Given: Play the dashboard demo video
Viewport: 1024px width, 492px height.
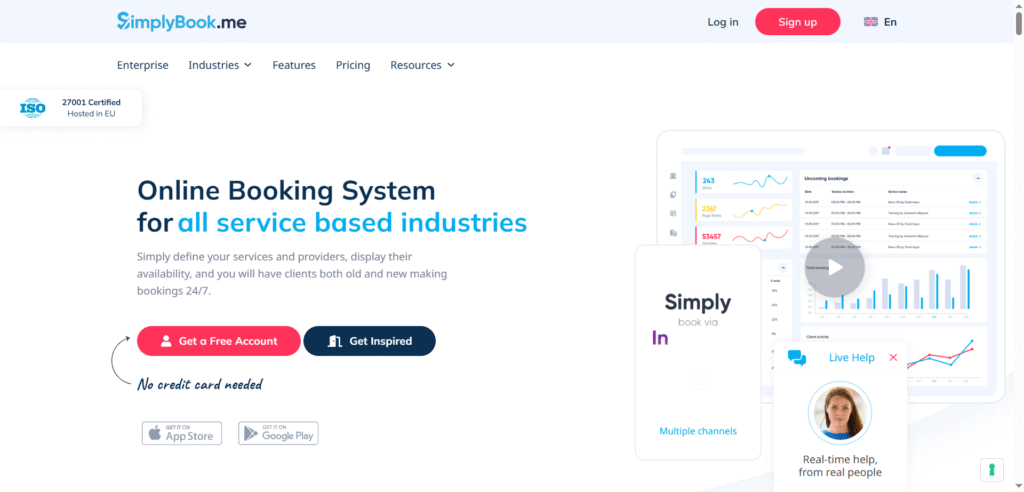Looking at the screenshot, I should point(835,267).
